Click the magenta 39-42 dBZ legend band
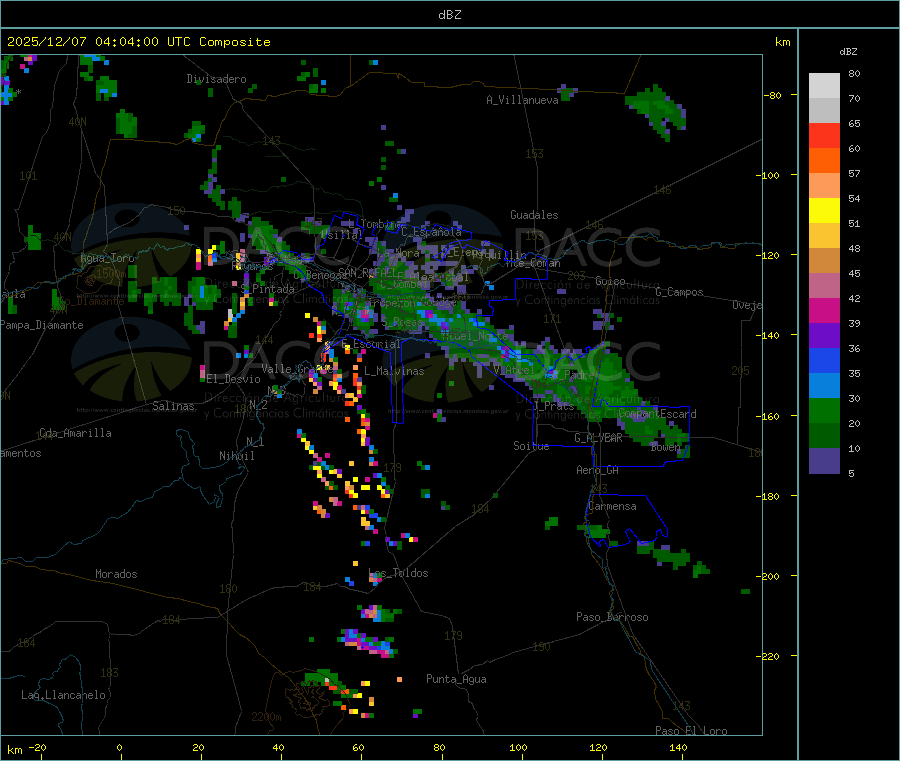This screenshot has width=900, height=761. coord(824,310)
